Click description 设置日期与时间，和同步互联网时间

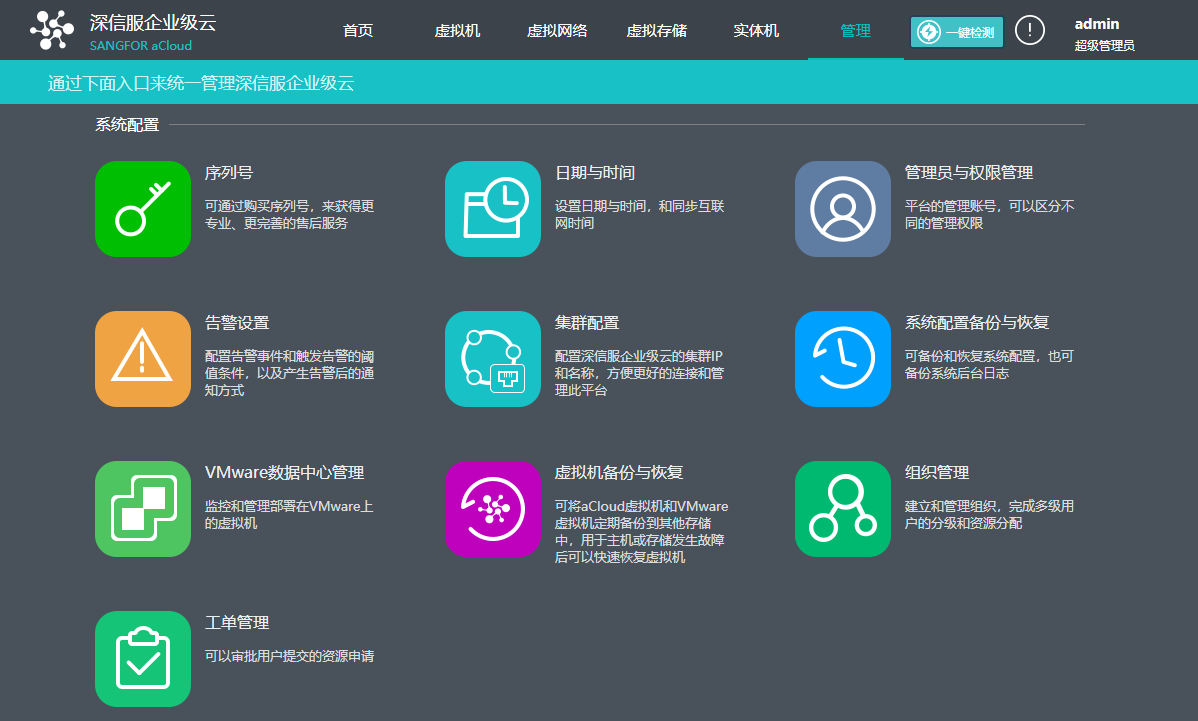pyautogui.click(x=639, y=215)
